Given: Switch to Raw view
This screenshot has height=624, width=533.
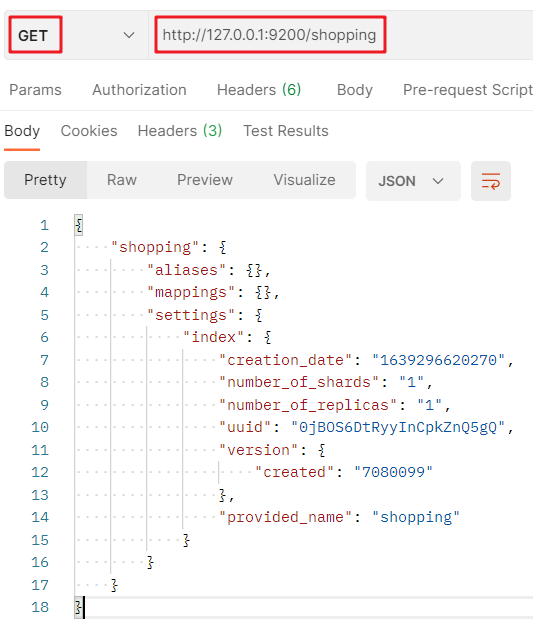Looking at the screenshot, I should coord(122,180).
